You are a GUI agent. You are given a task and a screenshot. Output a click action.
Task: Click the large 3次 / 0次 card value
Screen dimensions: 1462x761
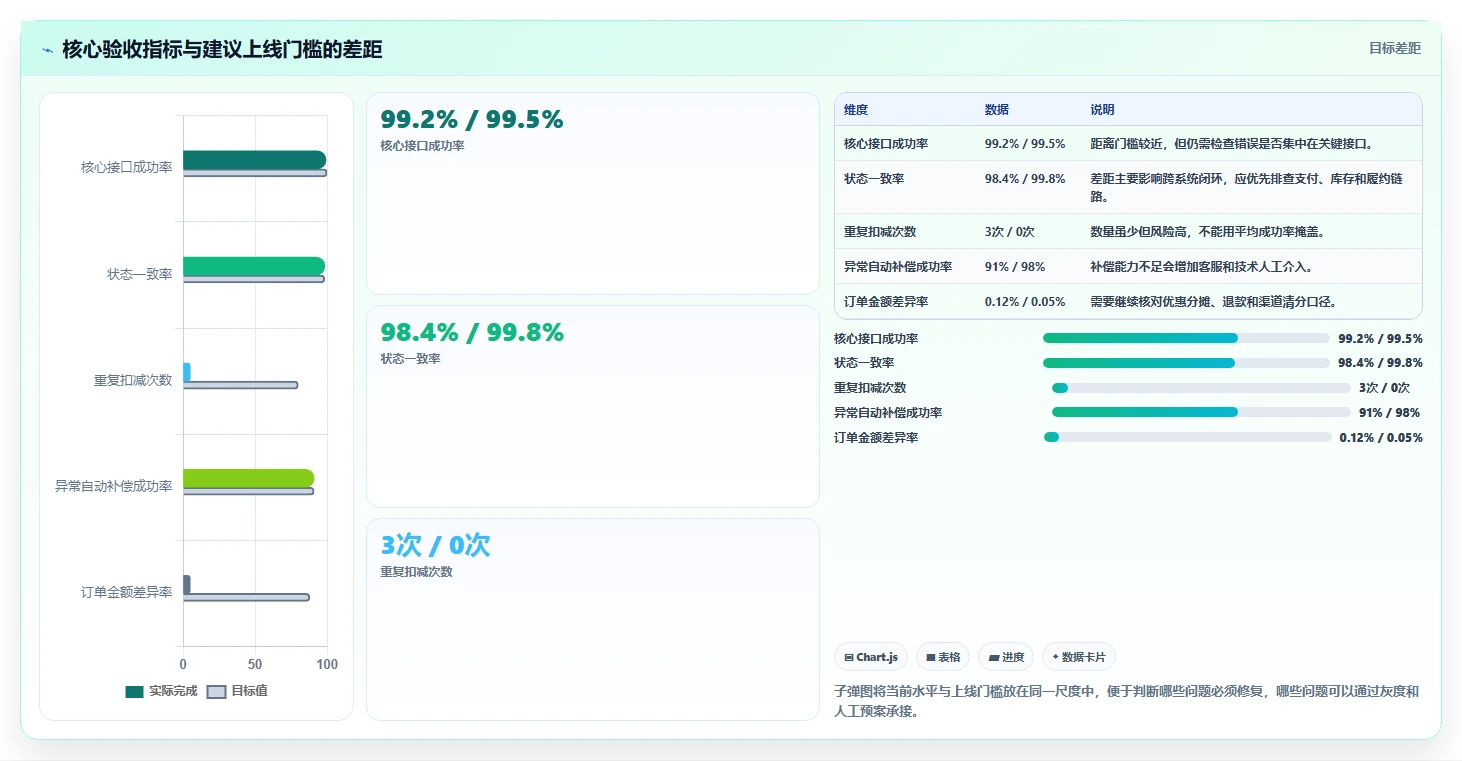click(x=435, y=545)
